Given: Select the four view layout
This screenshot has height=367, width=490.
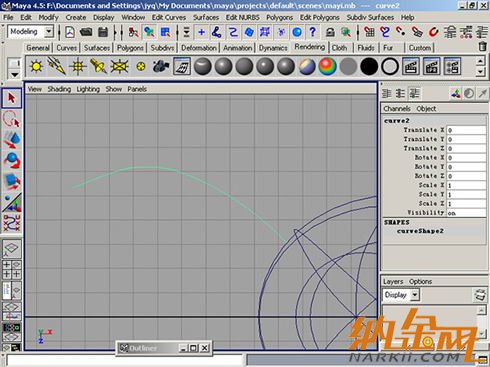Looking at the screenshot, I should point(12,269).
